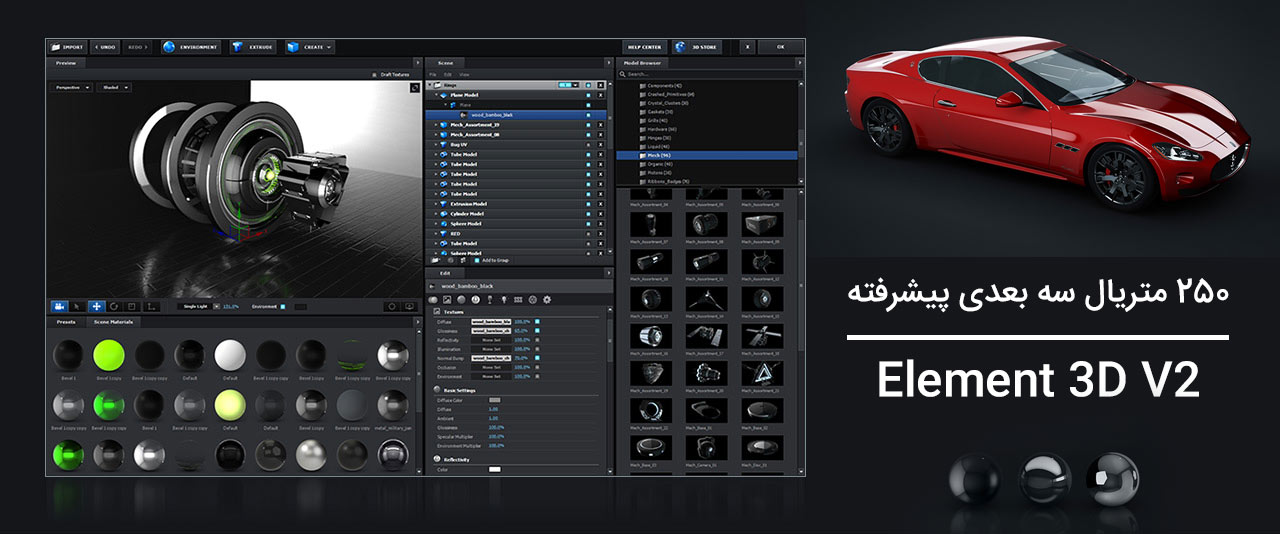Open the Help Center button
The width and height of the screenshot is (1280, 534).
pyautogui.click(x=644, y=47)
